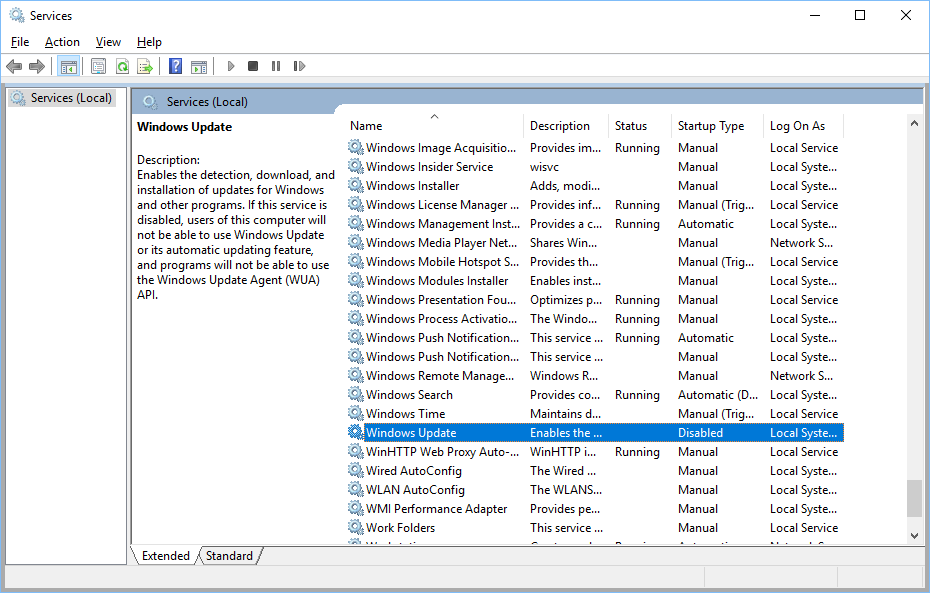Click the gear icon beside Windows Update

pos(355,432)
